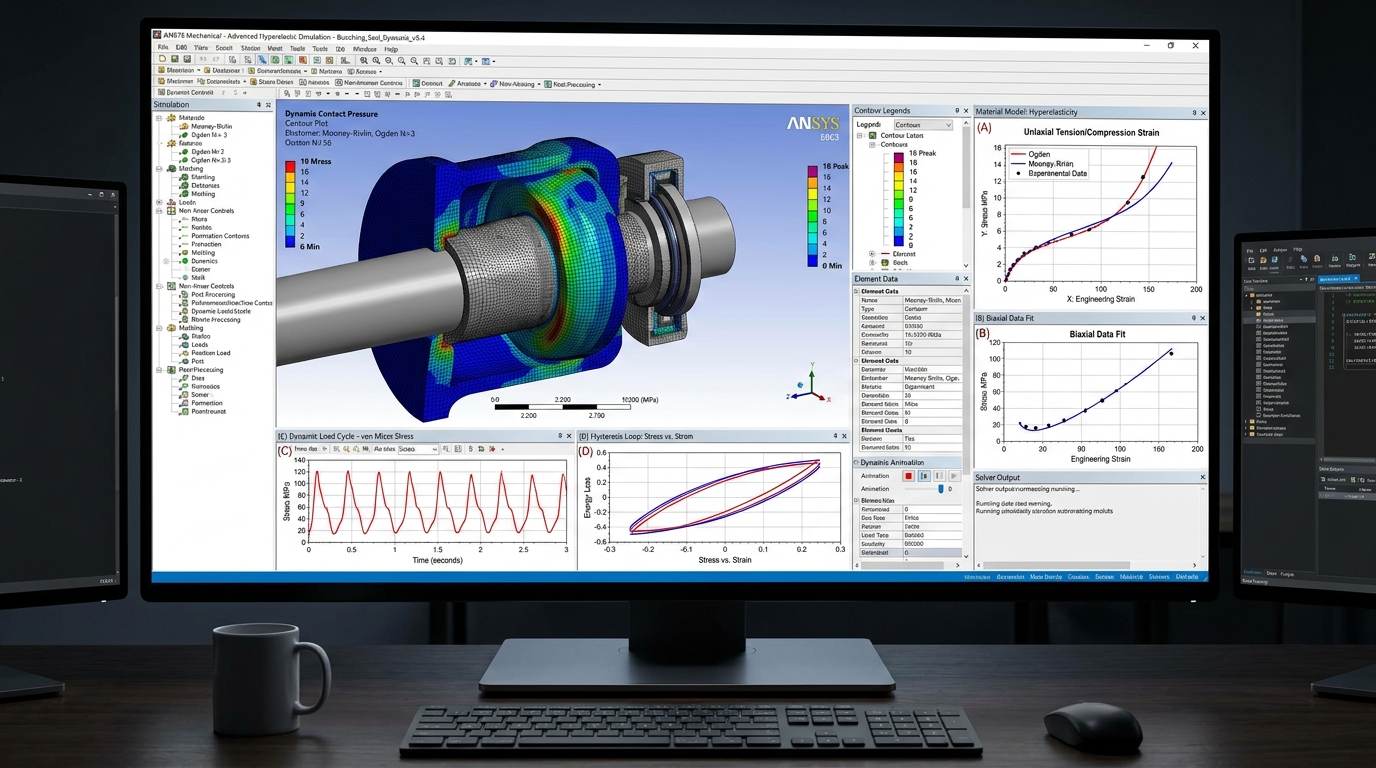Image resolution: width=1376 pixels, height=768 pixels.
Task: Click the Nonlinear Controls toolbar button
Action: pyautogui.click(x=369, y=84)
